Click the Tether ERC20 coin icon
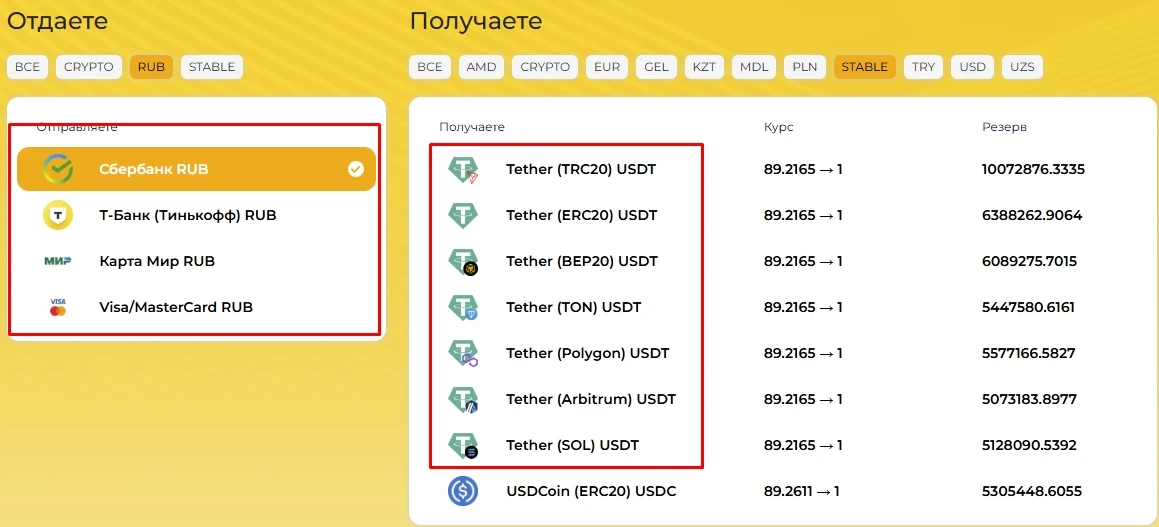This screenshot has width=1159, height=527. point(463,215)
